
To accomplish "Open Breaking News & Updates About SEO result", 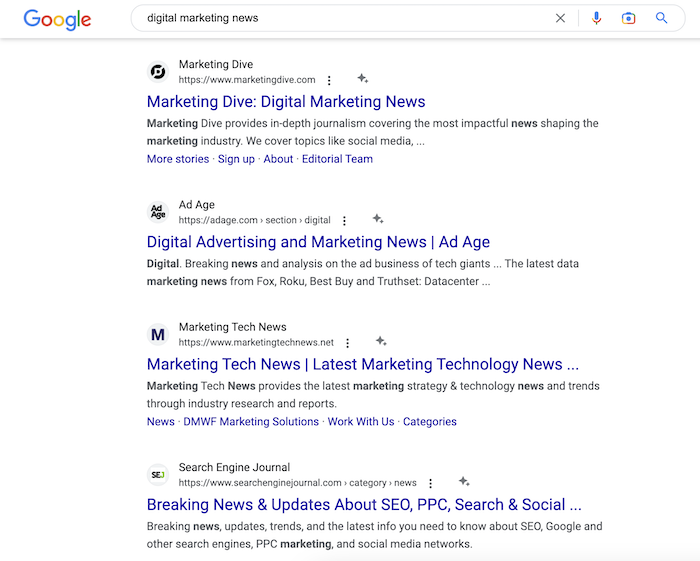I will pos(364,504).
